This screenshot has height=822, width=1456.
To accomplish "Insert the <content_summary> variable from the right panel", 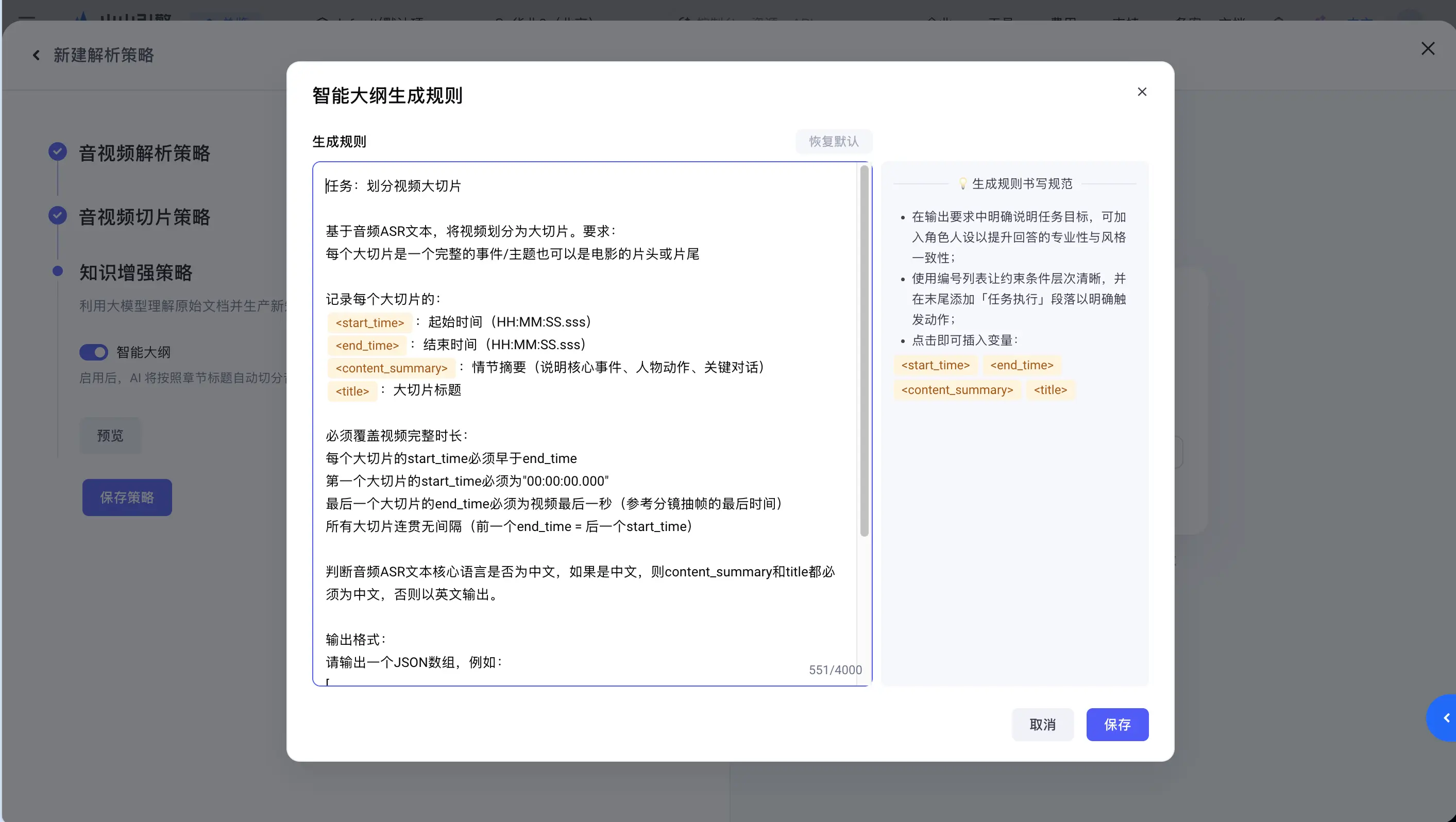I will click(x=957, y=390).
